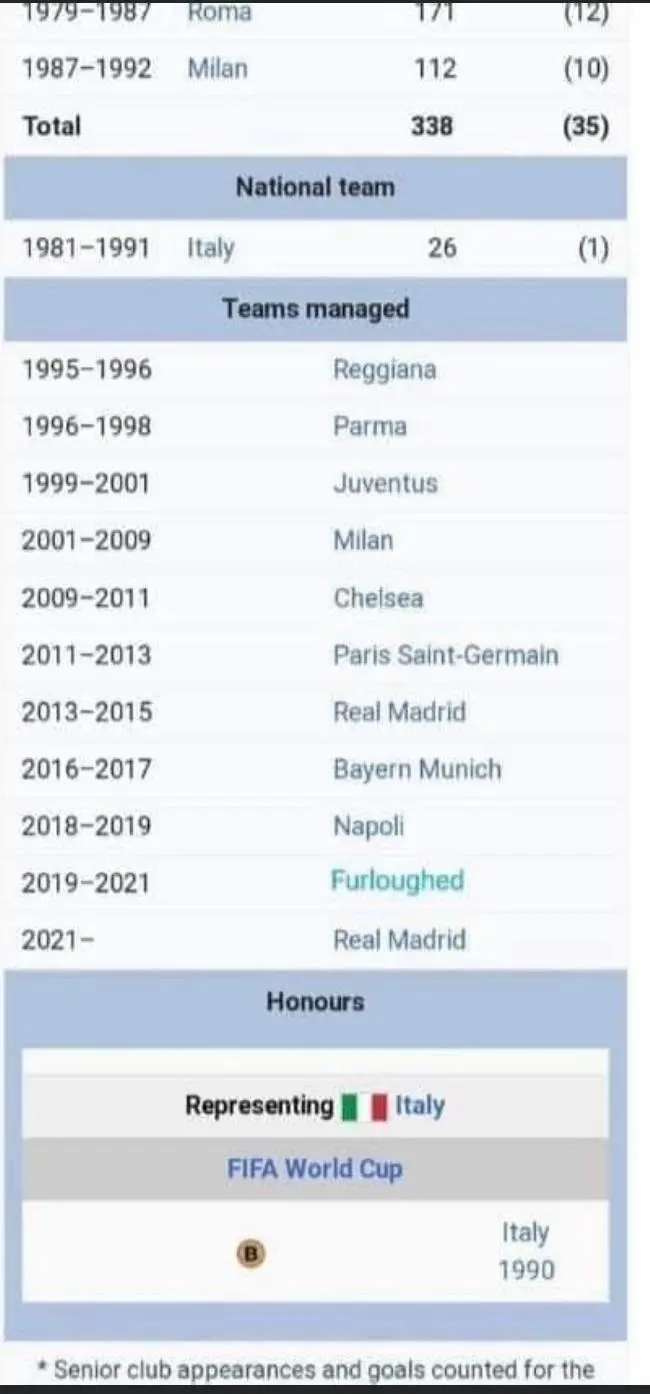Image resolution: width=650 pixels, height=1394 pixels.
Task: Open Real Madrid link for 2021–
Action: [x=399, y=940]
